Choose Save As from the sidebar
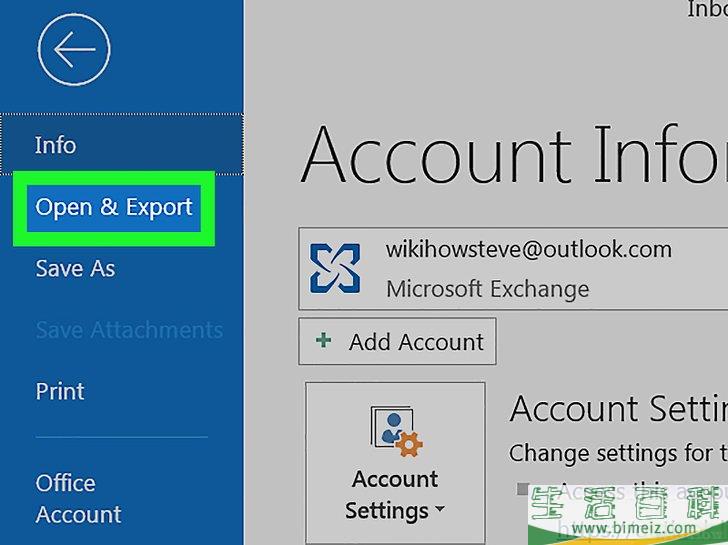The width and height of the screenshot is (728, 545). pos(75,268)
